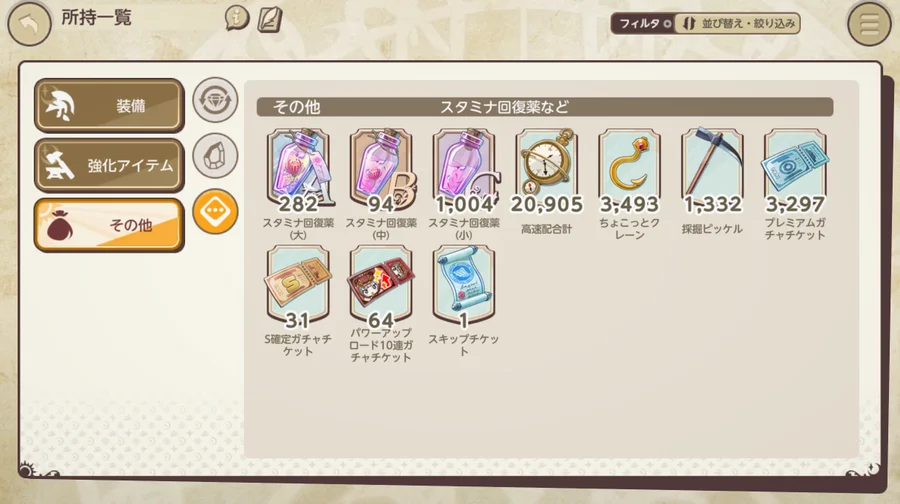Open 並び替え・絞り込み sort options
This screenshot has height=504, width=900.
738,24
